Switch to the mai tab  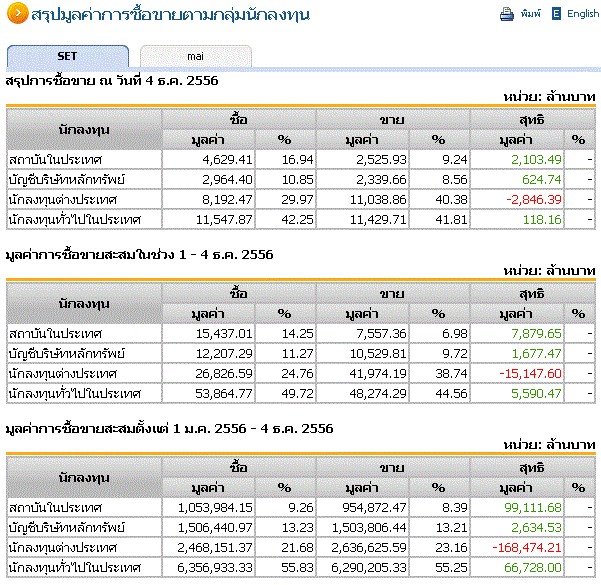tap(195, 57)
